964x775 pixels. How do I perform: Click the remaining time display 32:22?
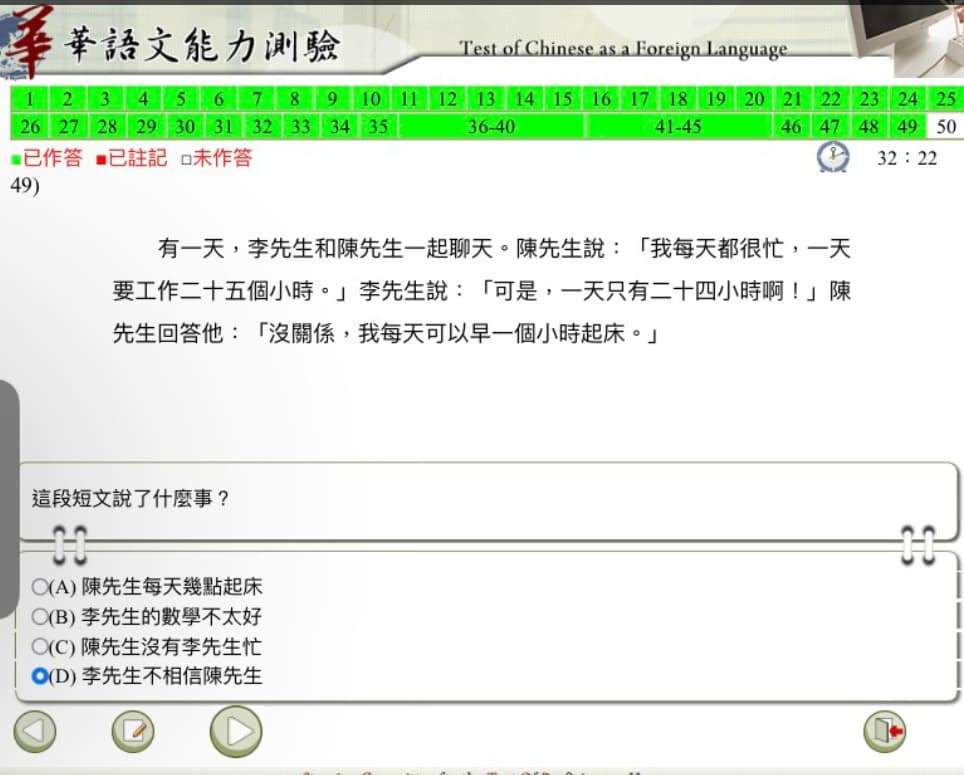[x=907, y=159]
